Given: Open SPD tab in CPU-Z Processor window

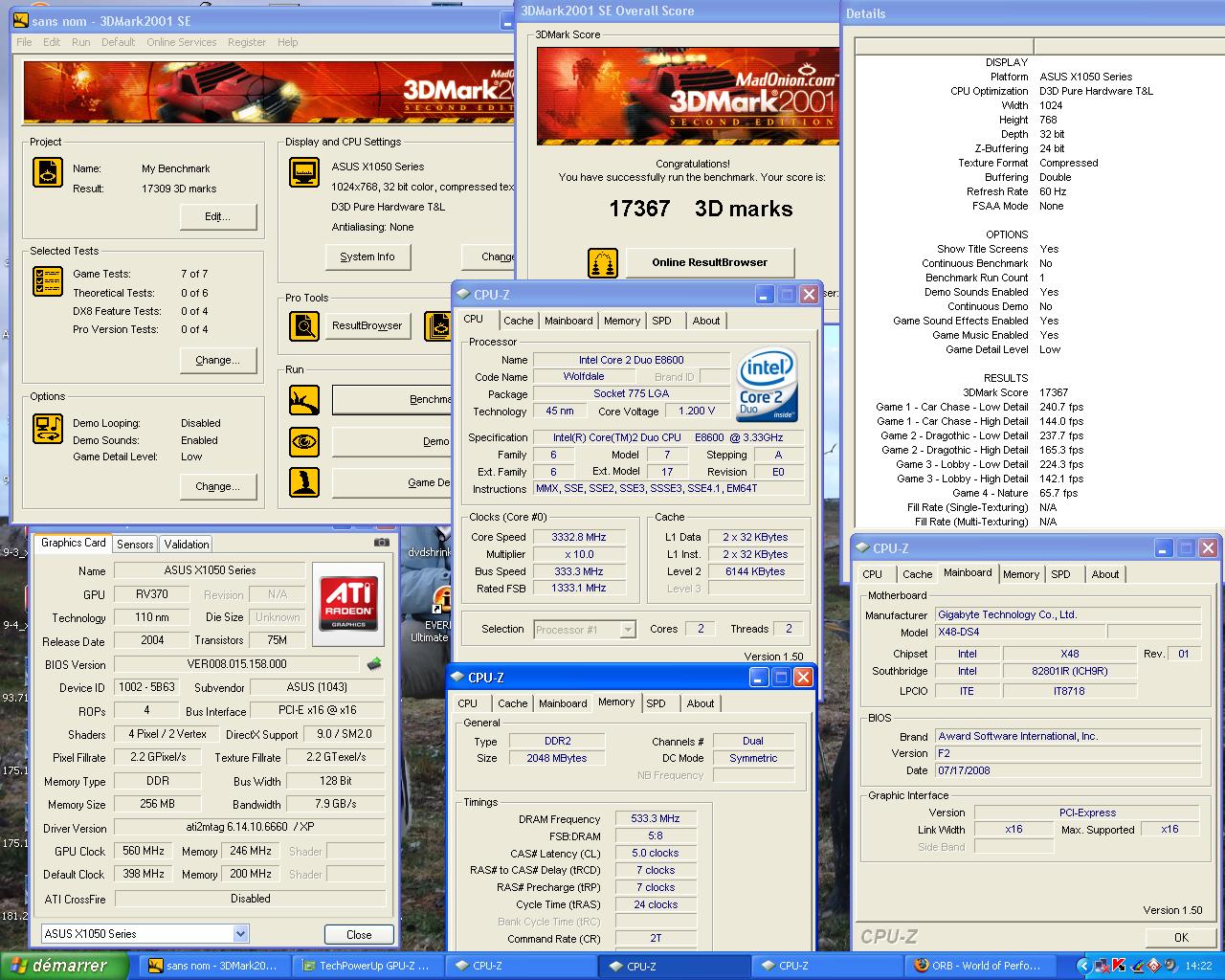Looking at the screenshot, I should pos(662,321).
